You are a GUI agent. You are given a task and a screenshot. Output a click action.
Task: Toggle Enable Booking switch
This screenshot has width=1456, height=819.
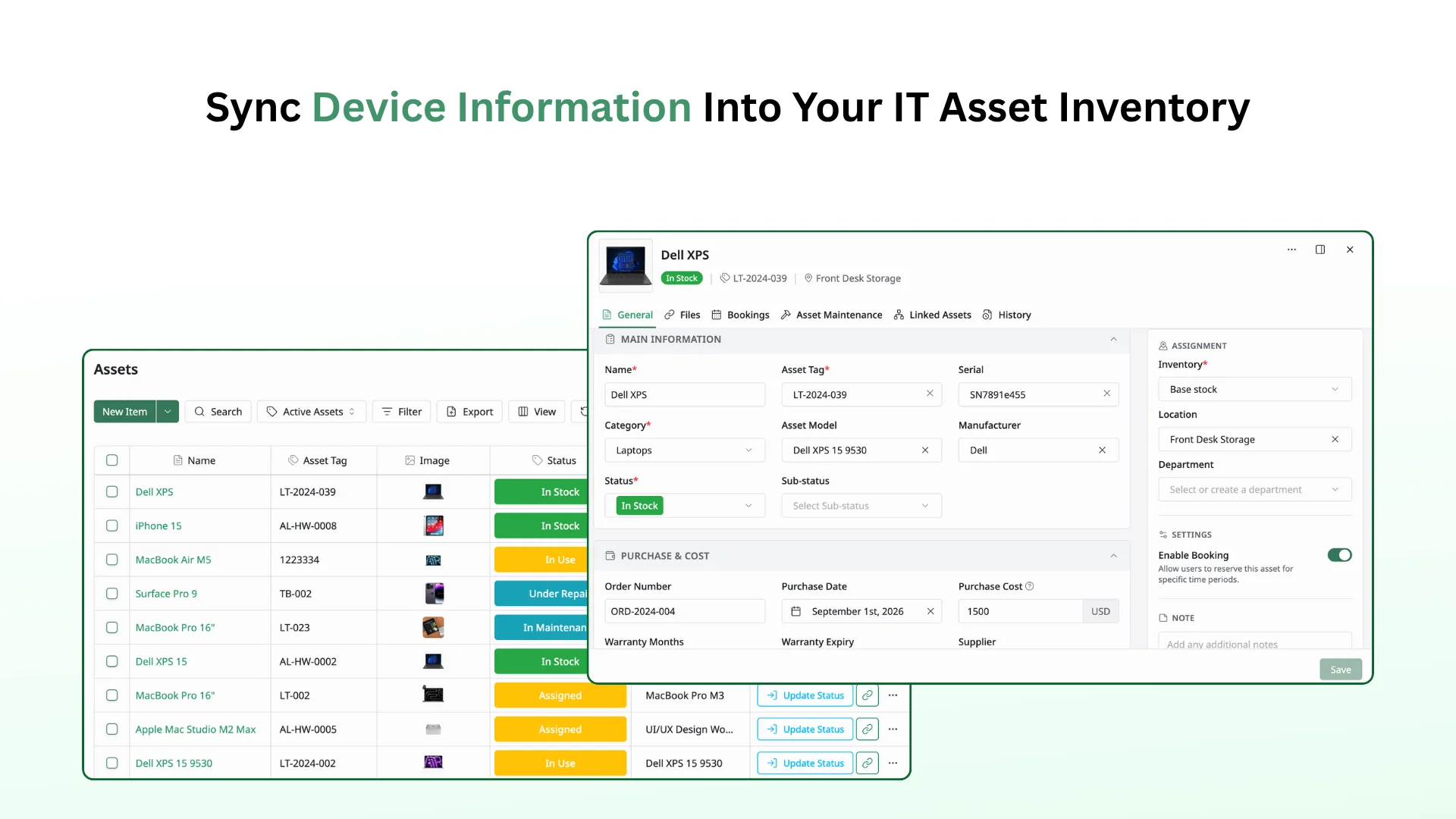coord(1339,555)
